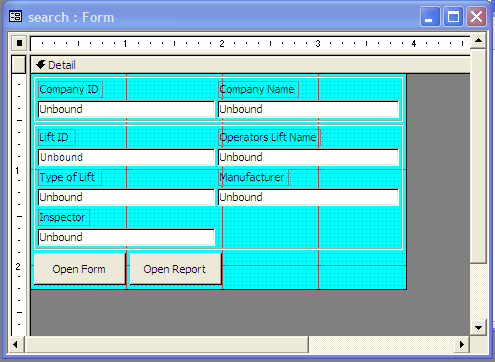Click the horizontal scrollbar left arrow

(x=15, y=344)
